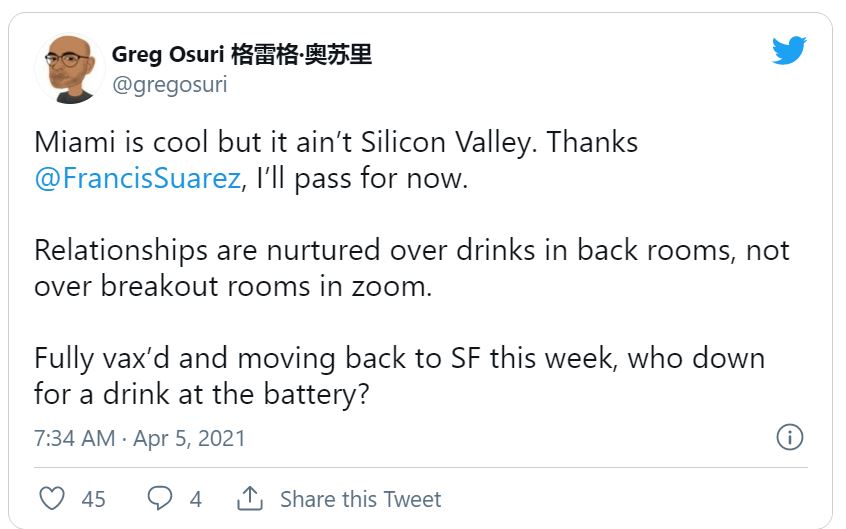Select "Share this Tweet" text
846x529 pixels.
pos(360,499)
